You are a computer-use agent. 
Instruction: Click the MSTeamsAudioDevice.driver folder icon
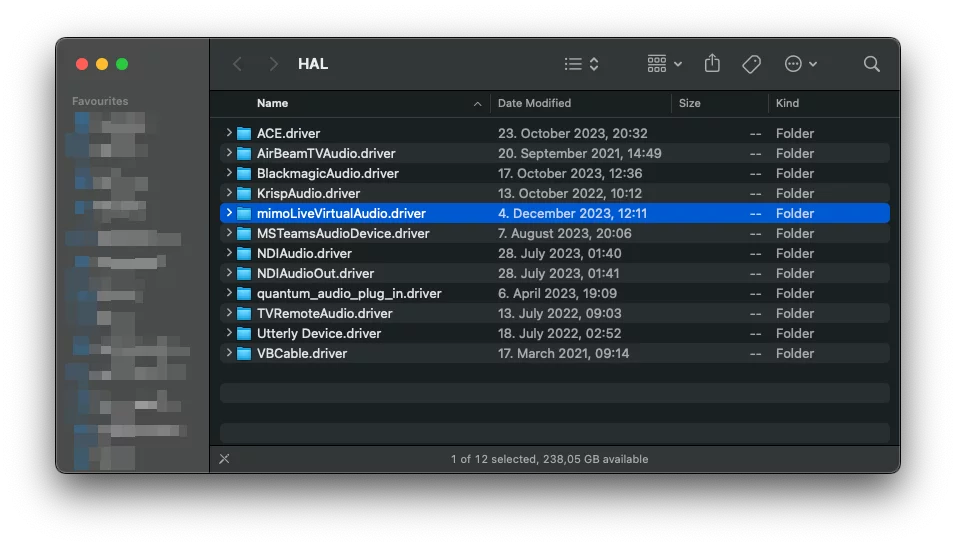pyautogui.click(x=244, y=234)
